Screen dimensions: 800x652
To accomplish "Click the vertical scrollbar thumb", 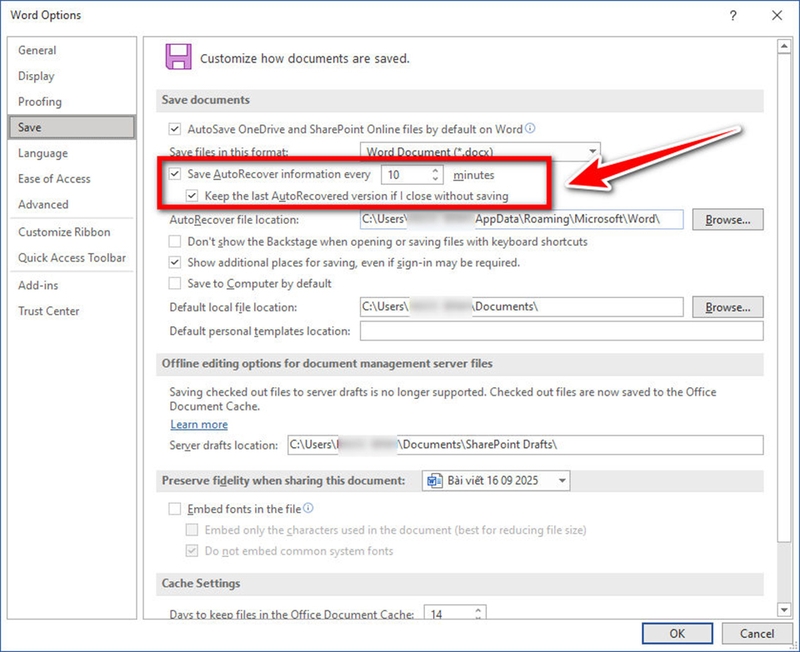I will (784, 298).
